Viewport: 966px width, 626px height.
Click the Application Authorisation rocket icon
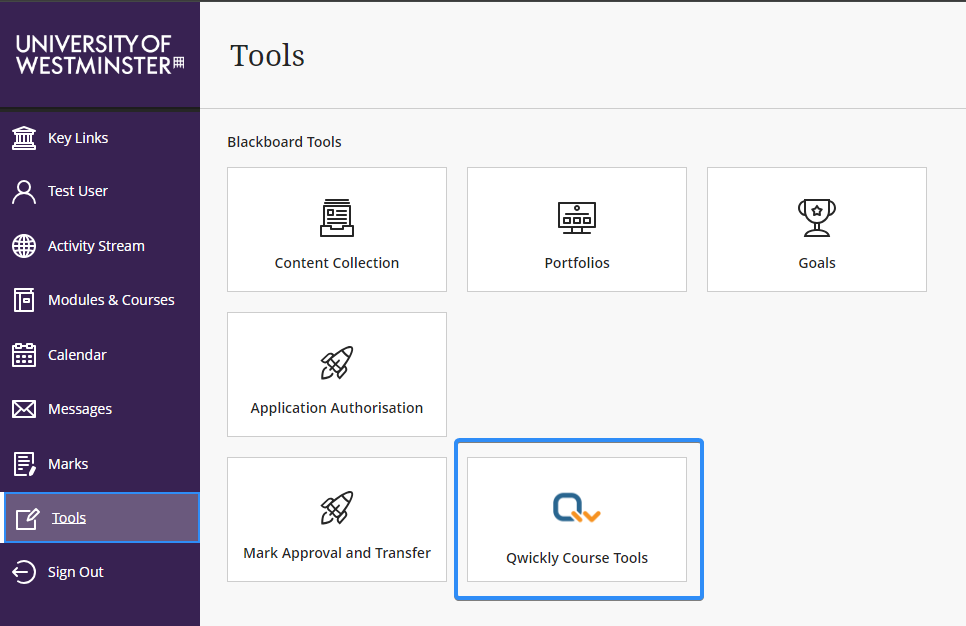337,362
